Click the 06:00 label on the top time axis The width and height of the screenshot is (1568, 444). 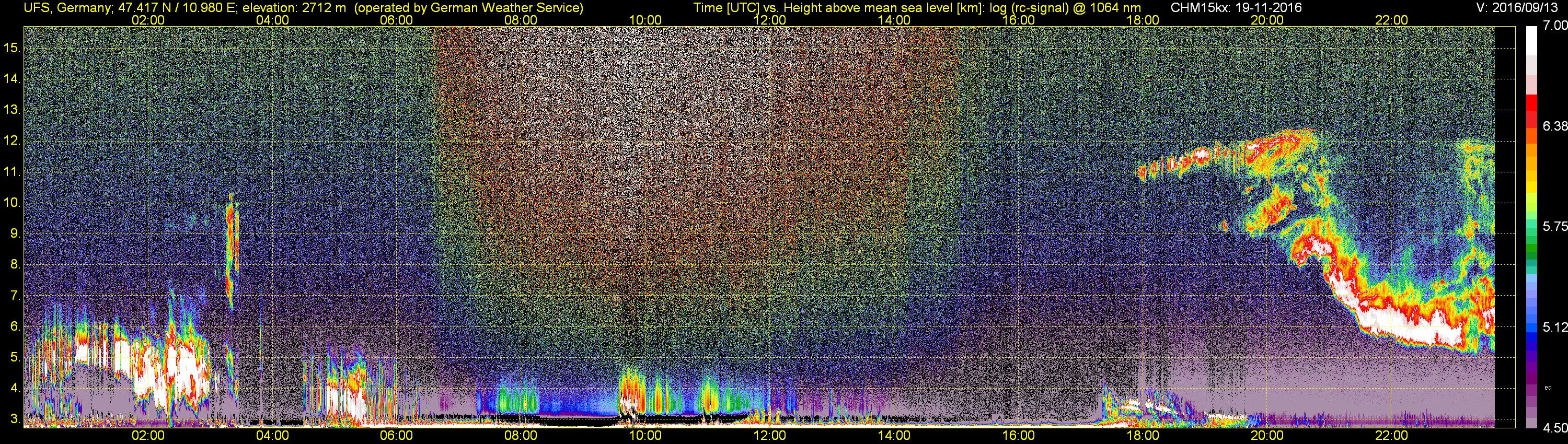coord(396,20)
